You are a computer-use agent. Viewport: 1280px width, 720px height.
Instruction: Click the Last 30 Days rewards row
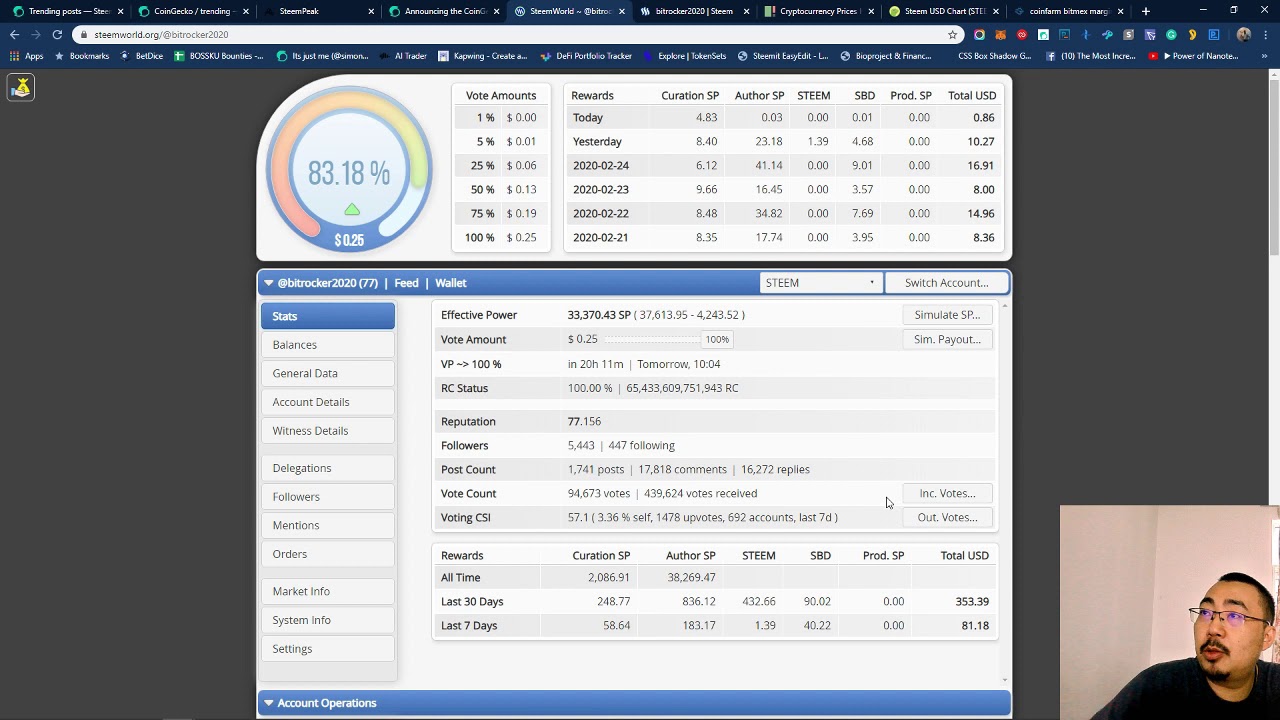tap(716, 601)
